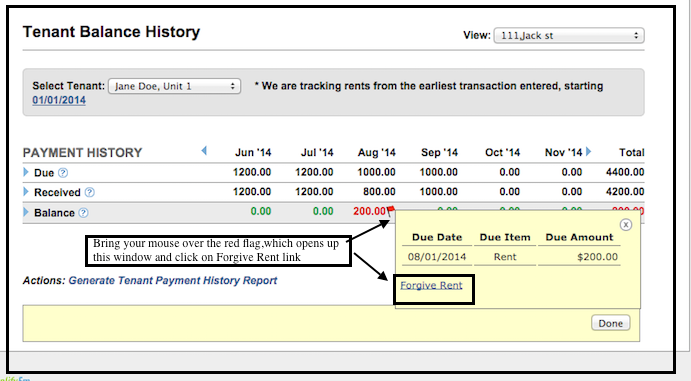691x381 pixels.
Task: Click the Tenant Balance History heading
Action: click(111, 32)
